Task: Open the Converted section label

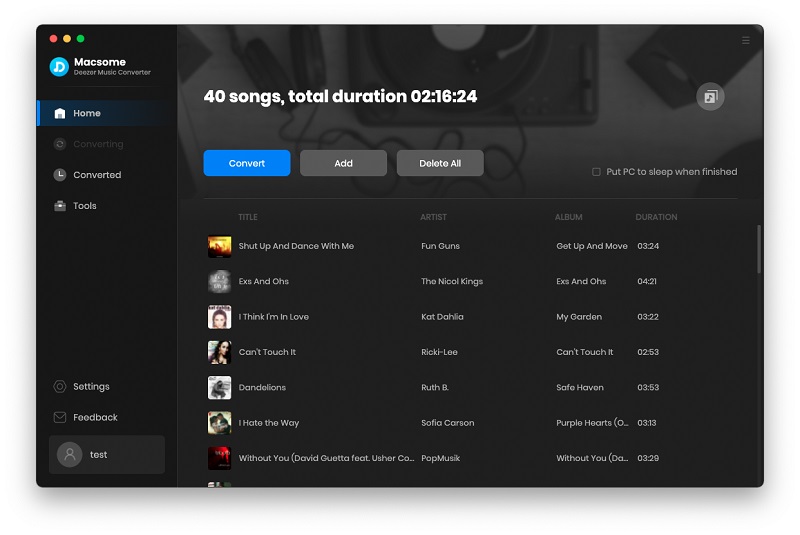Action: coord(97,175)
